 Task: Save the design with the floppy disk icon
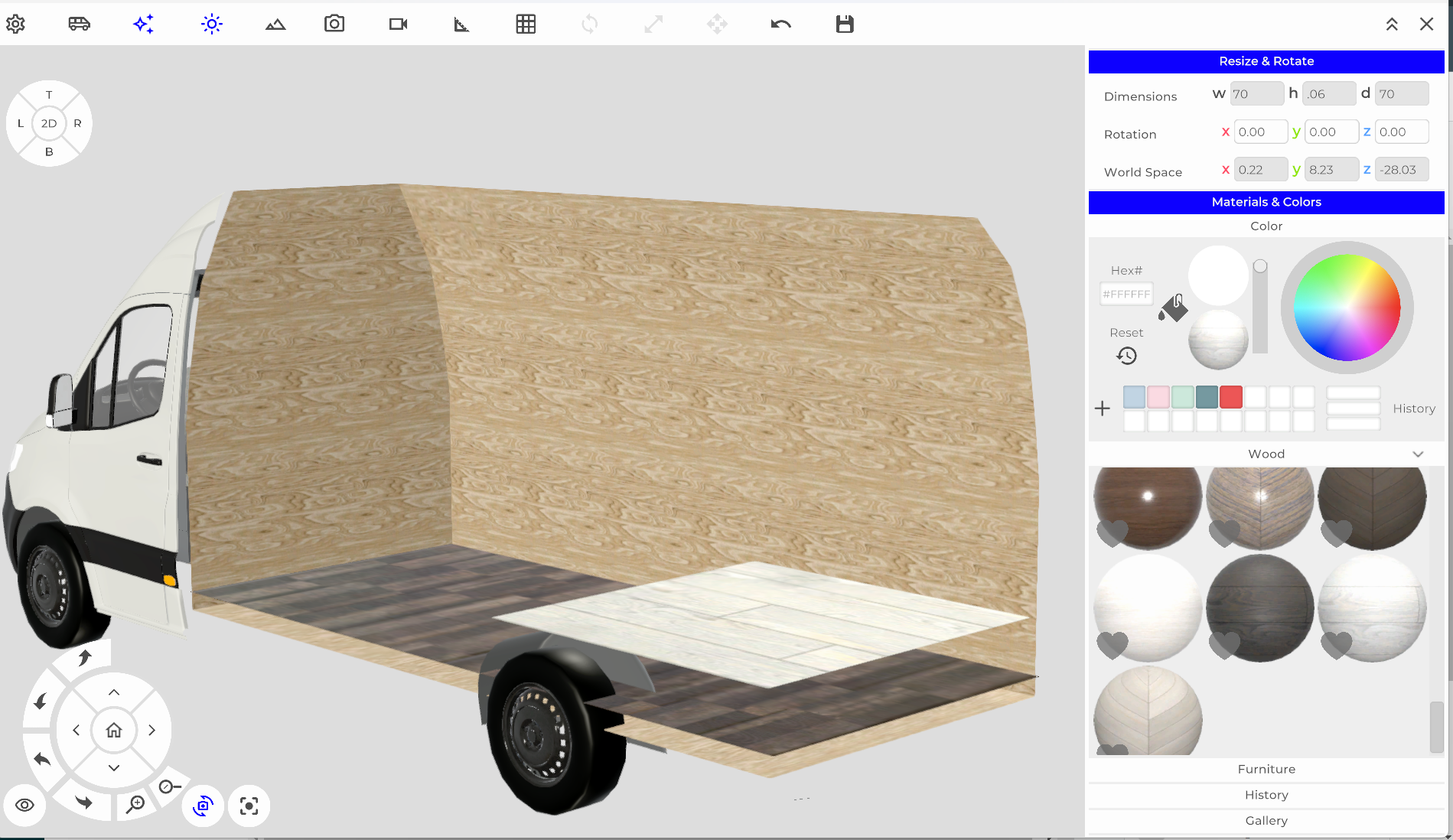tap(845, 24)
